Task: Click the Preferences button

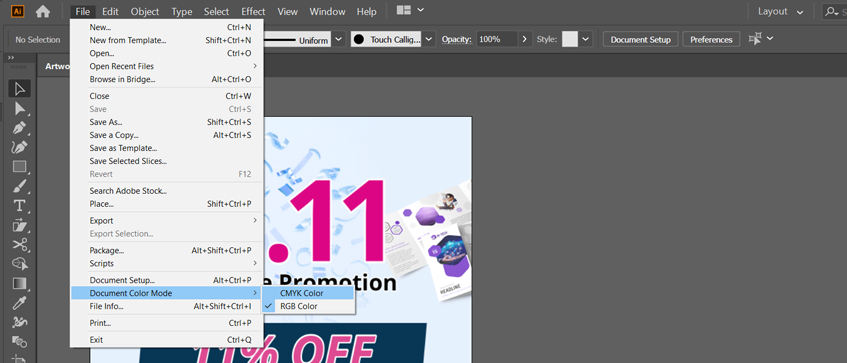Action: [711, 39]
